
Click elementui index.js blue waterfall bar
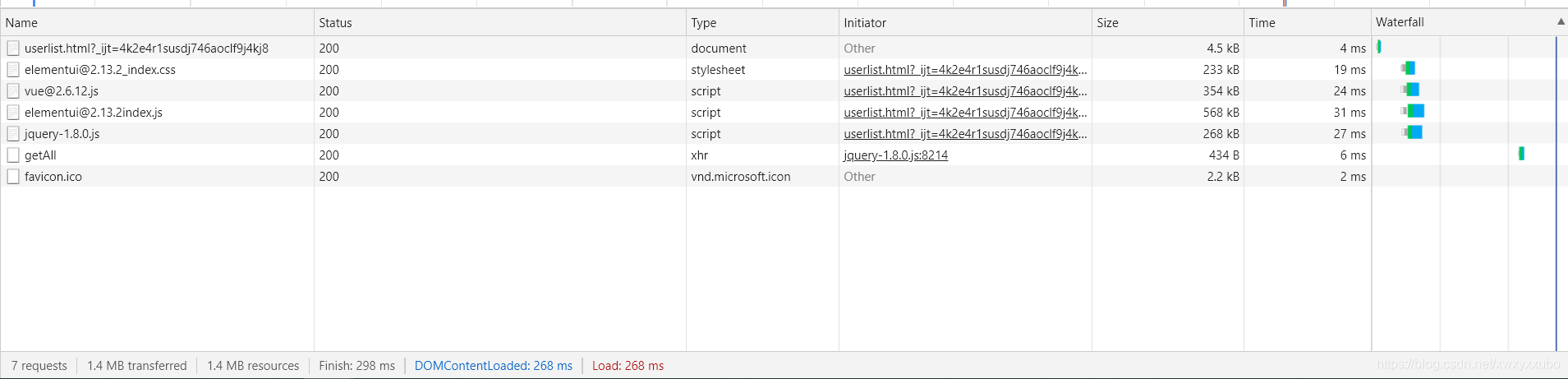coord(1416,111)
